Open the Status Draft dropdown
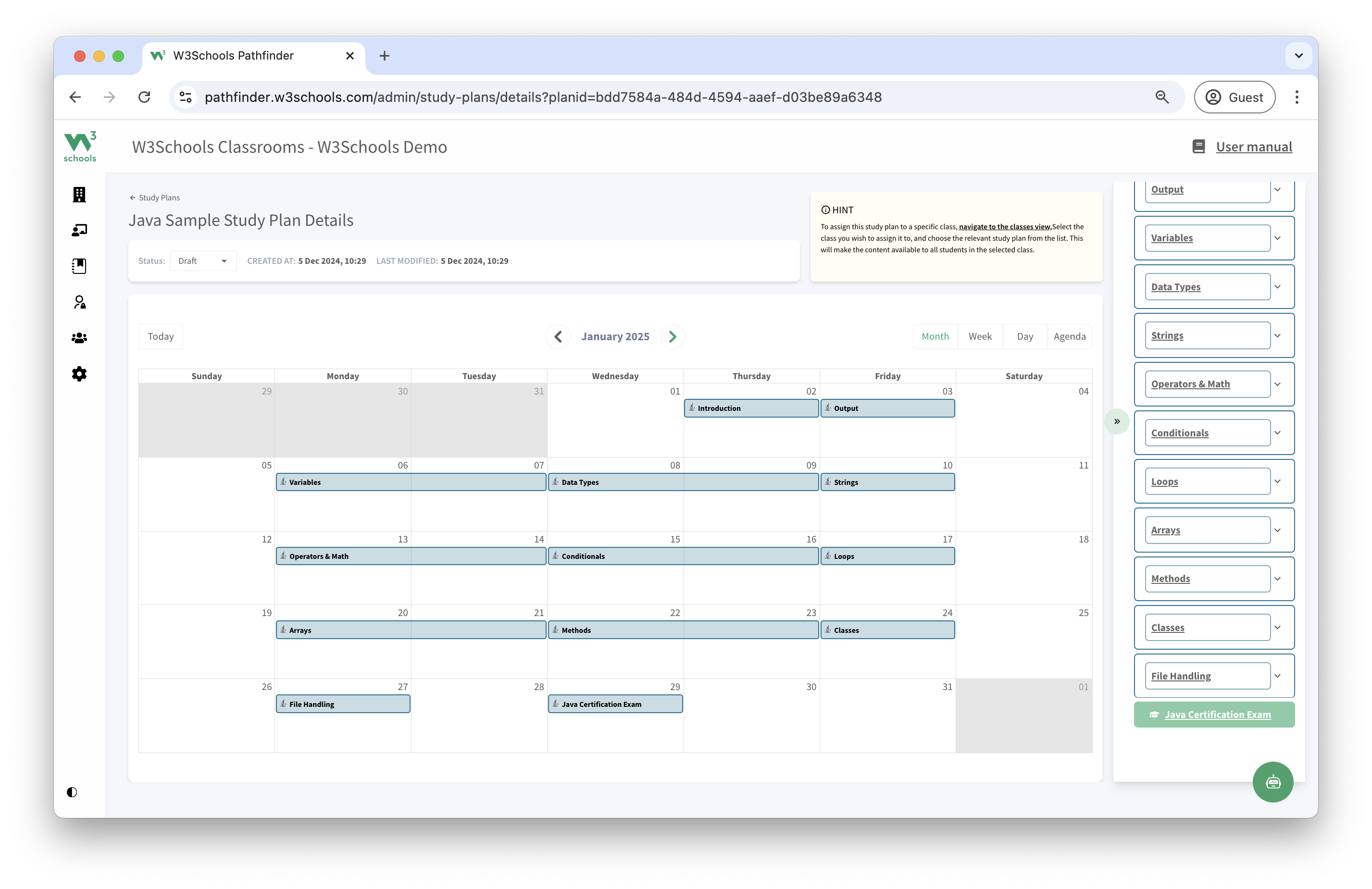Screen dimensions: 1372x889 click(x=203, y=261)
